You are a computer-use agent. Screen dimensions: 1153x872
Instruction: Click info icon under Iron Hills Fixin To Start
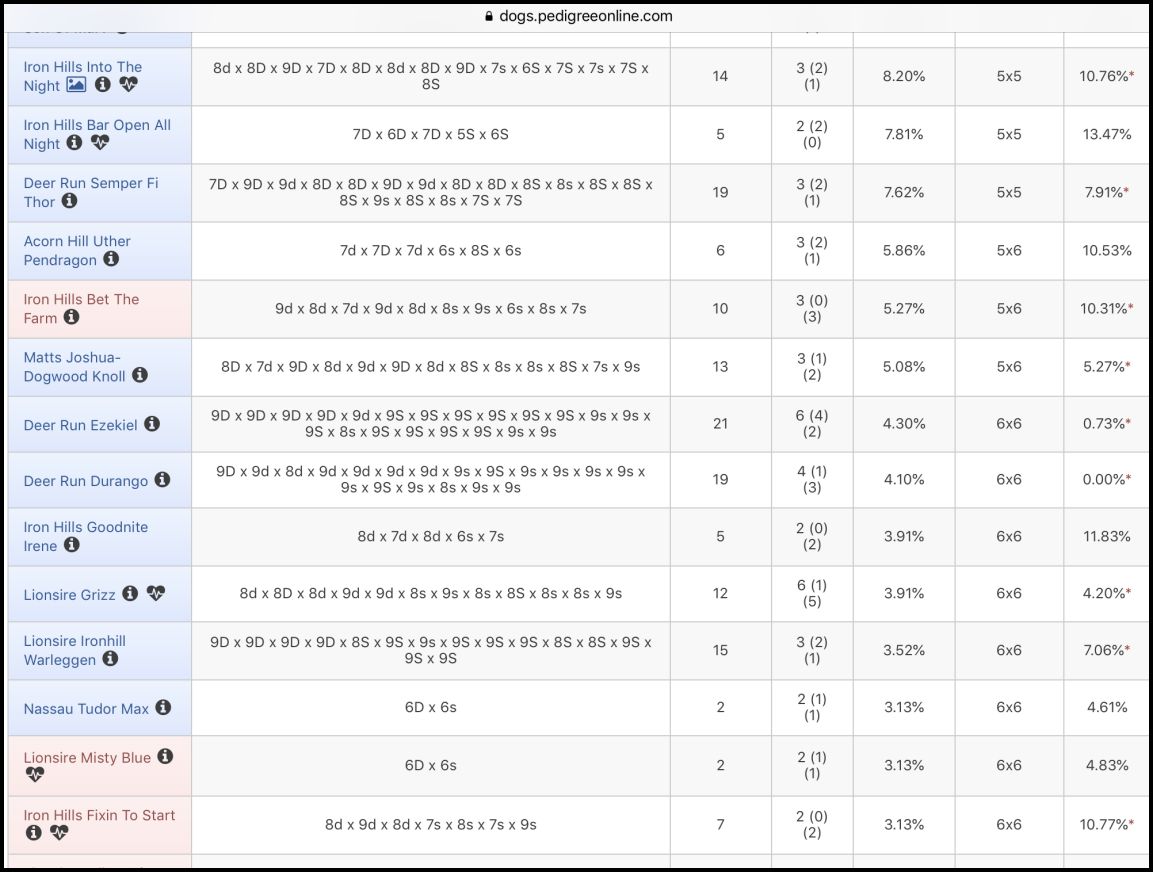click(x=34, y=832)
